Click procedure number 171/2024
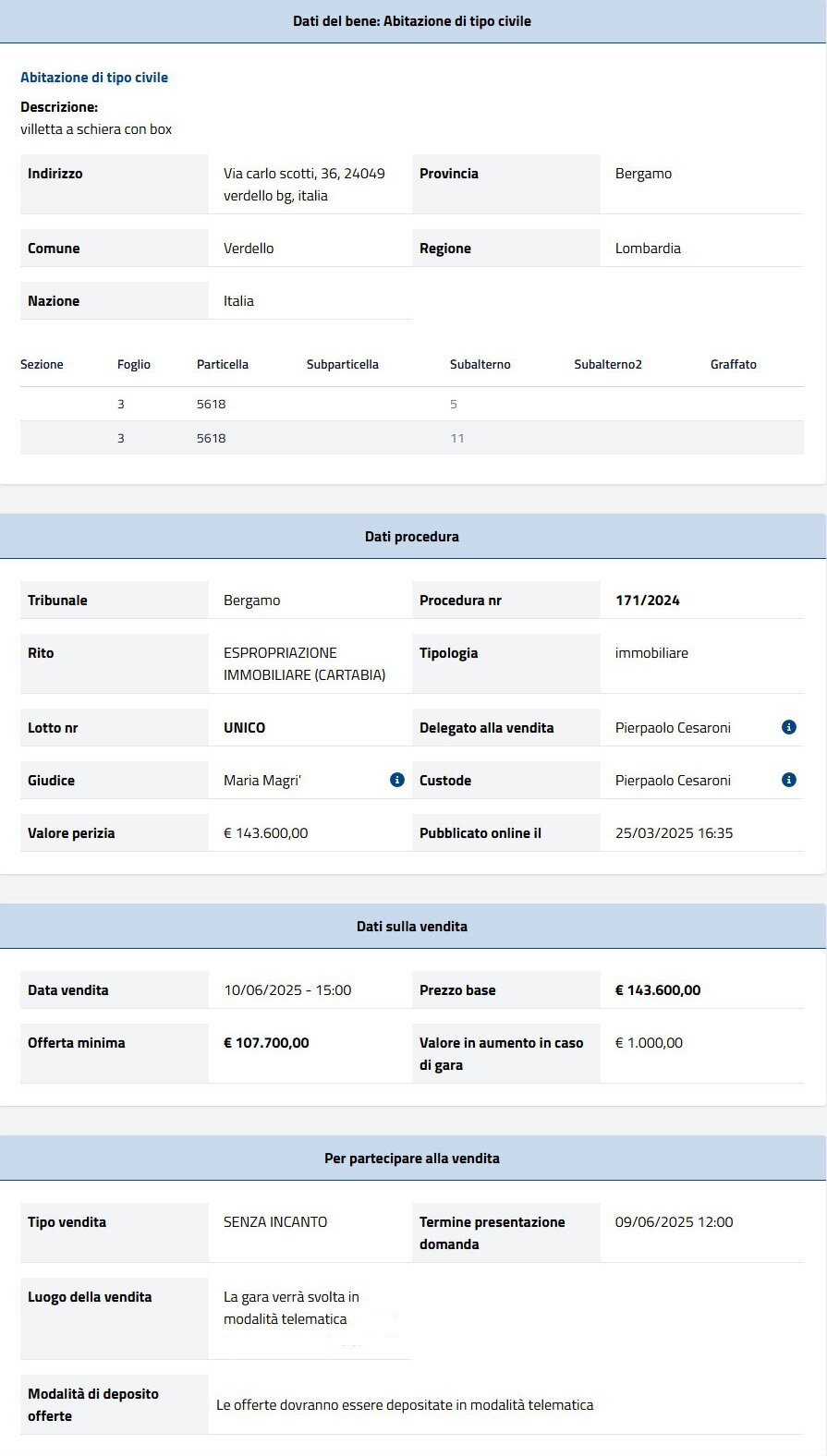The width and height of the screenshot is (827, 1456). click(x=648, y=601)
